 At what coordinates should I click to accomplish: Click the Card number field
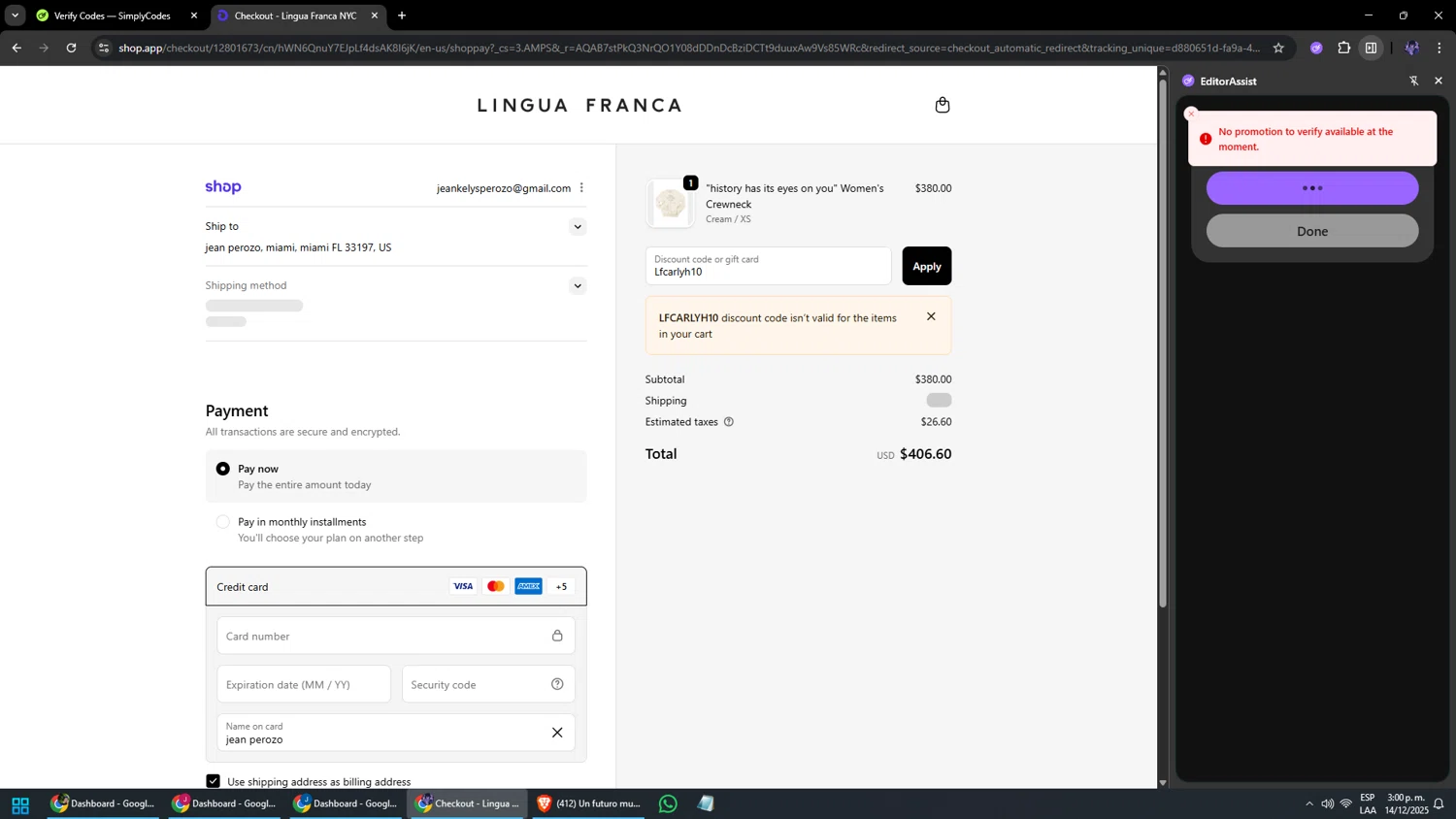tap(396, 636)
